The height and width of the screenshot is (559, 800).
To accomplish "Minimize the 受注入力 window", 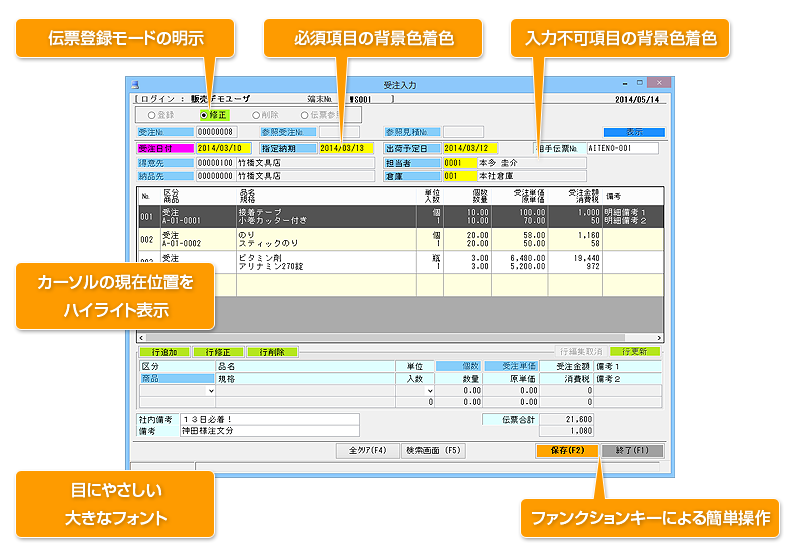I will tap(624, 83).
